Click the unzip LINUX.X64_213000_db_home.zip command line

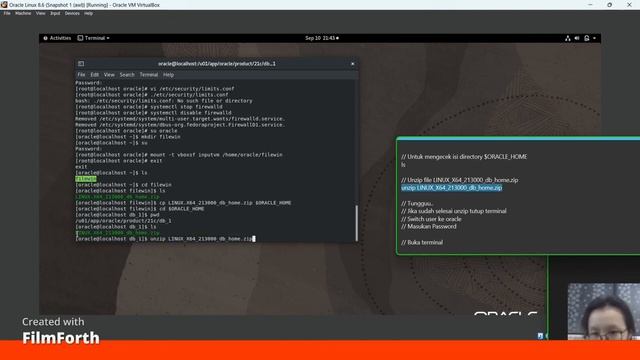165,239
